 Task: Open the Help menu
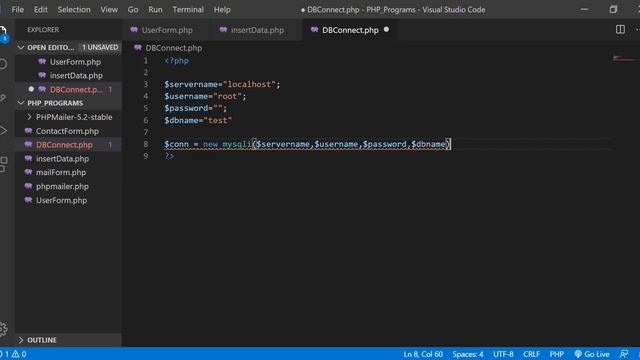pos(222,9)
